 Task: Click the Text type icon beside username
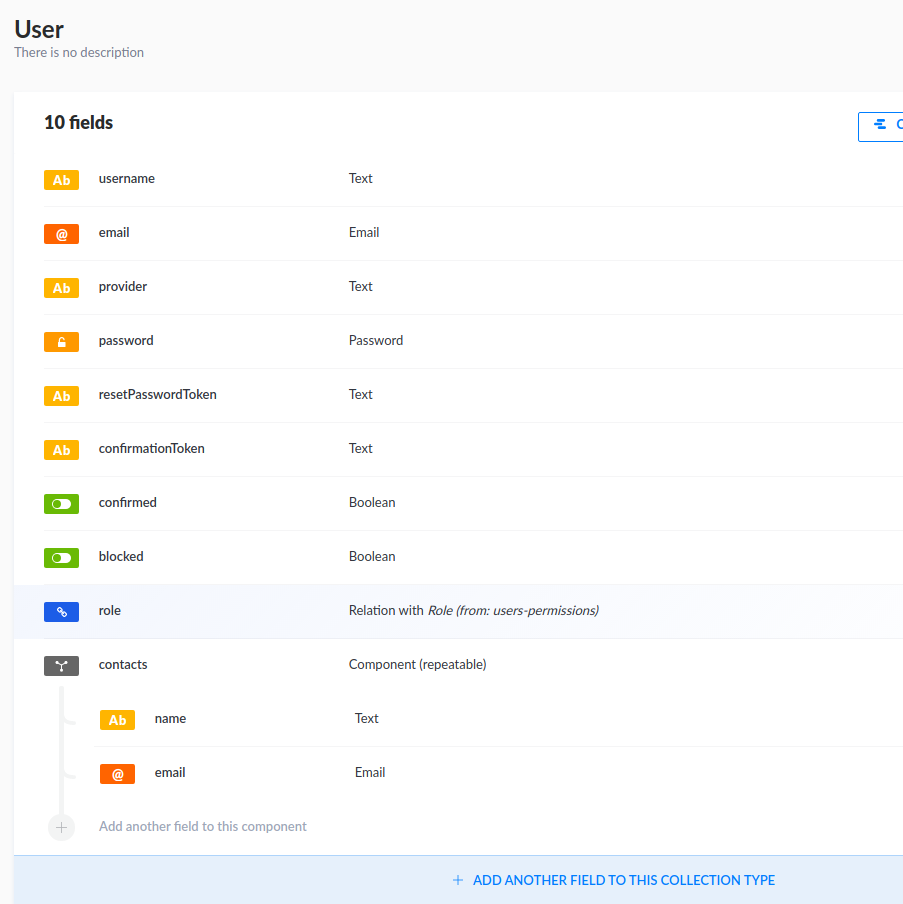point(60,179)
